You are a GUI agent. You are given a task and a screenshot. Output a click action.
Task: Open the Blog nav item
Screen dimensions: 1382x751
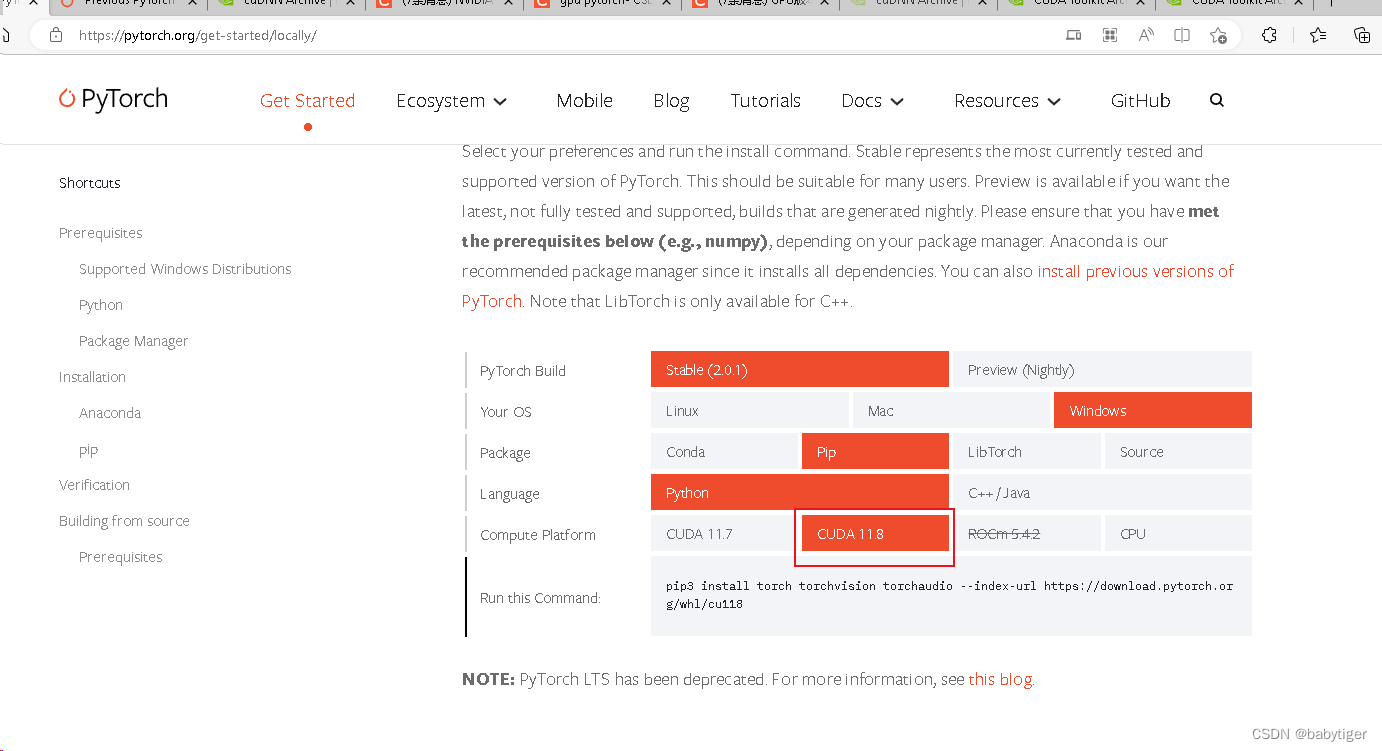click(671, 100)
